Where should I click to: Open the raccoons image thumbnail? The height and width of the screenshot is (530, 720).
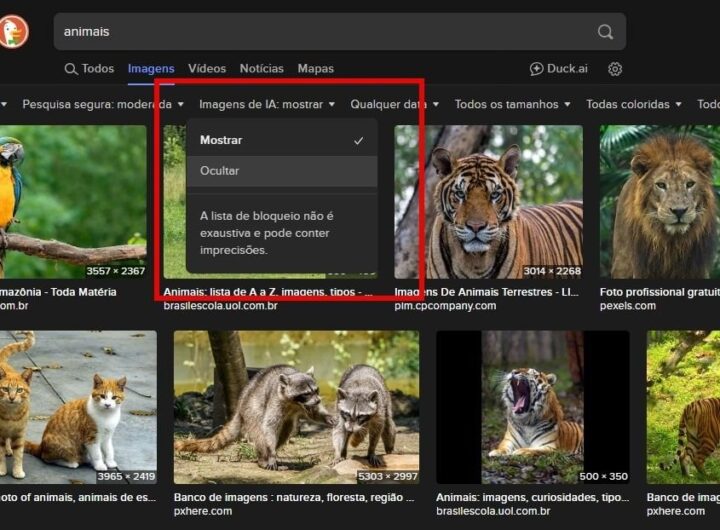click(x=296, y=407)
